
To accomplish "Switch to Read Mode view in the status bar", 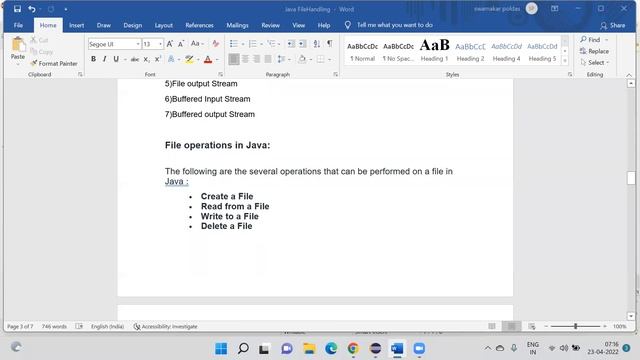I will pyautogui.click(x=492, y=326).
